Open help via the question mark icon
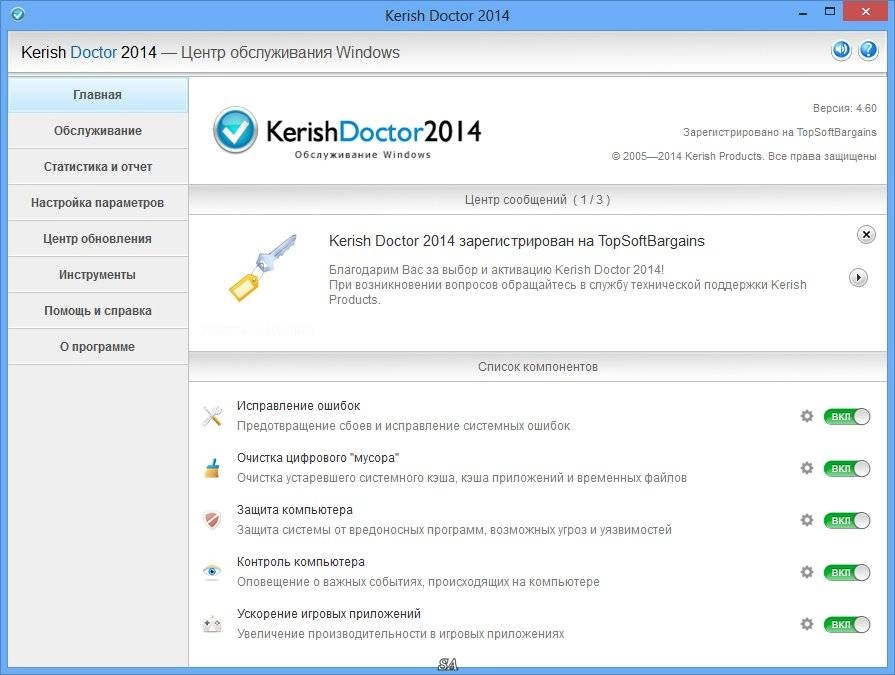This screenshot has width=895, height=675. (868, 51)
